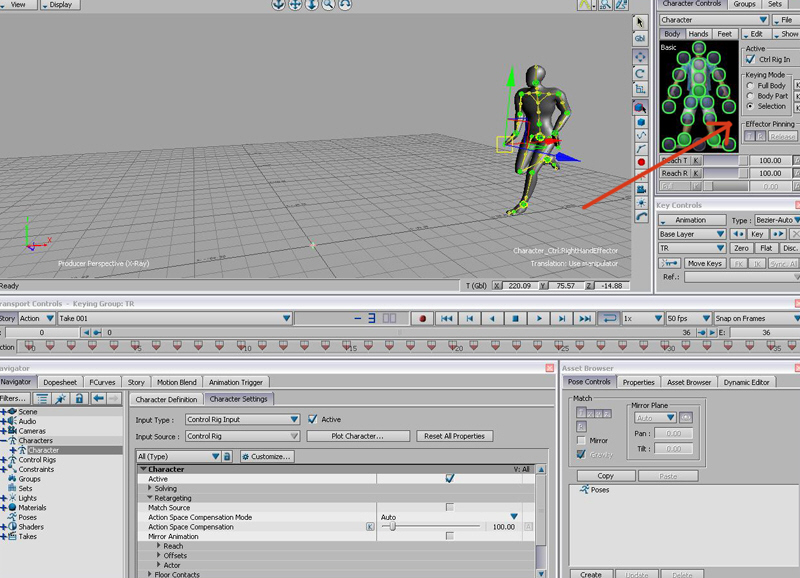Click the Reset All Properties button

[454, 436]
